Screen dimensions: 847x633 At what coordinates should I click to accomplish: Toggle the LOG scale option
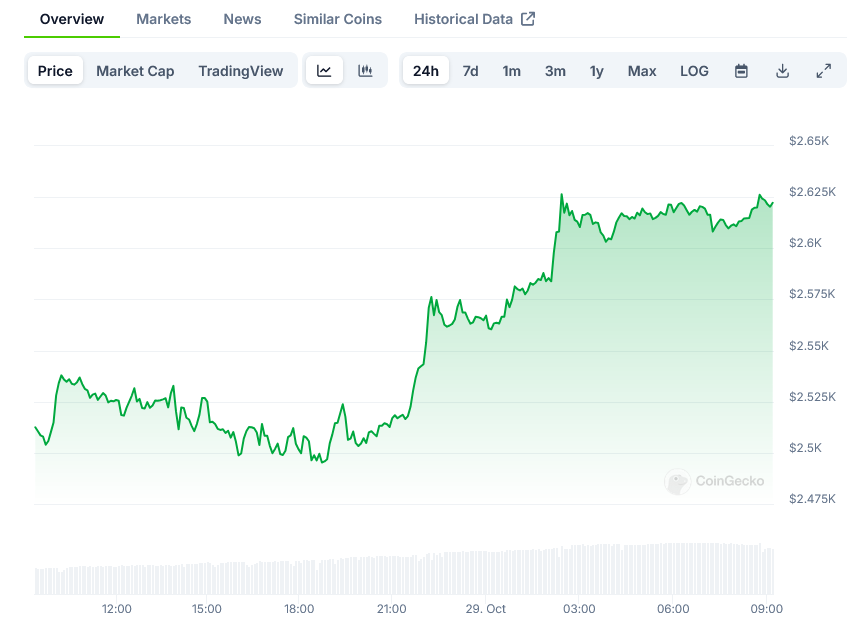click(694, 71)
